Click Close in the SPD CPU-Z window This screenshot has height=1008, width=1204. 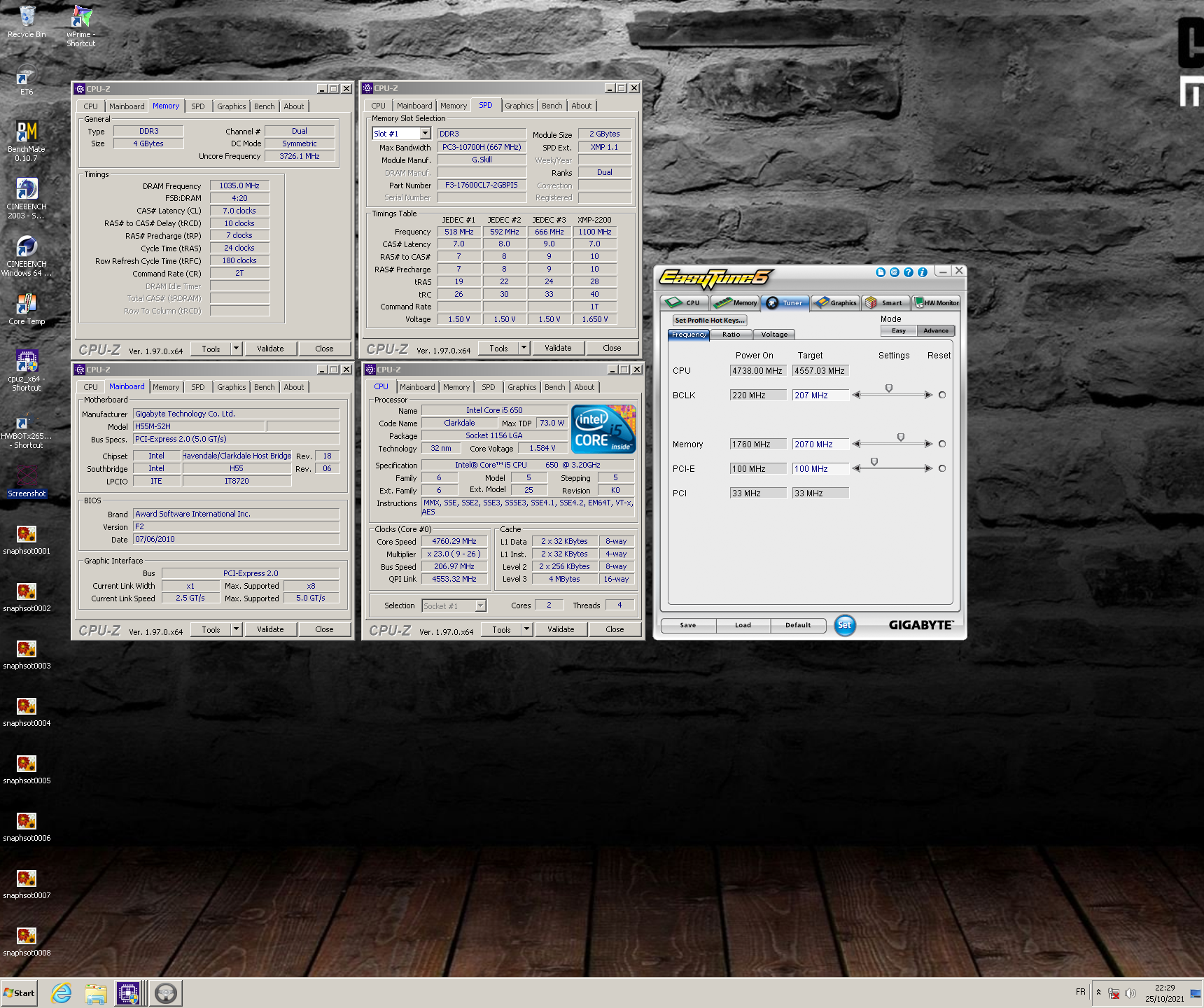(612, 348)
